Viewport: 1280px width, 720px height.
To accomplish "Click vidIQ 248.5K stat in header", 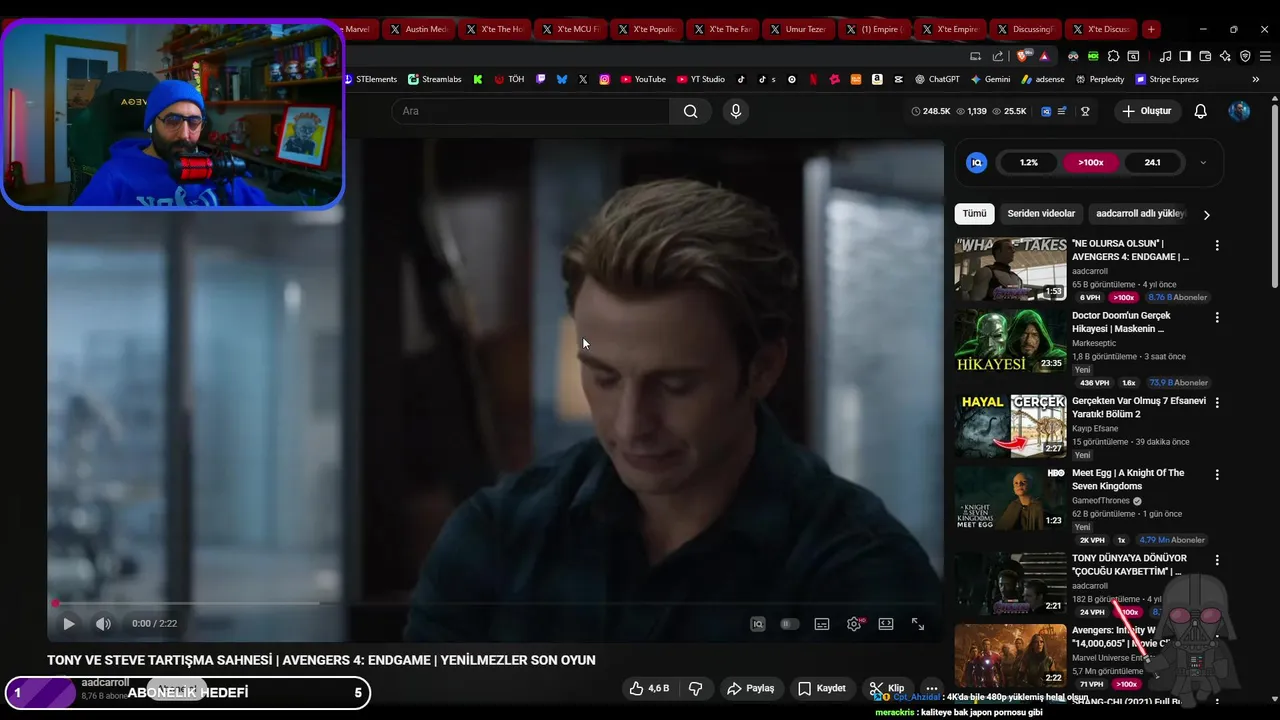I will point(930,111).
